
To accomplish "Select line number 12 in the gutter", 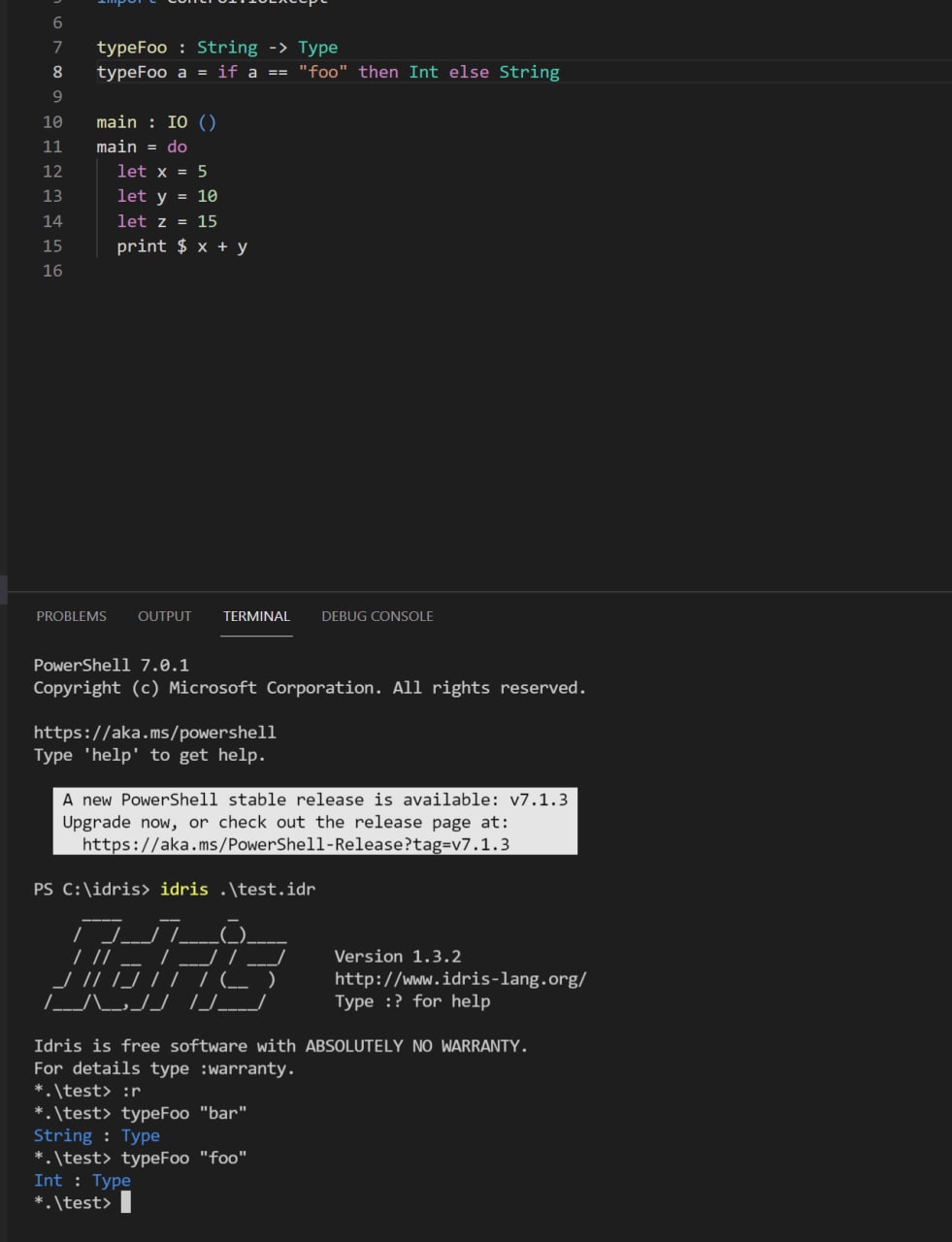I will point(52,172).
